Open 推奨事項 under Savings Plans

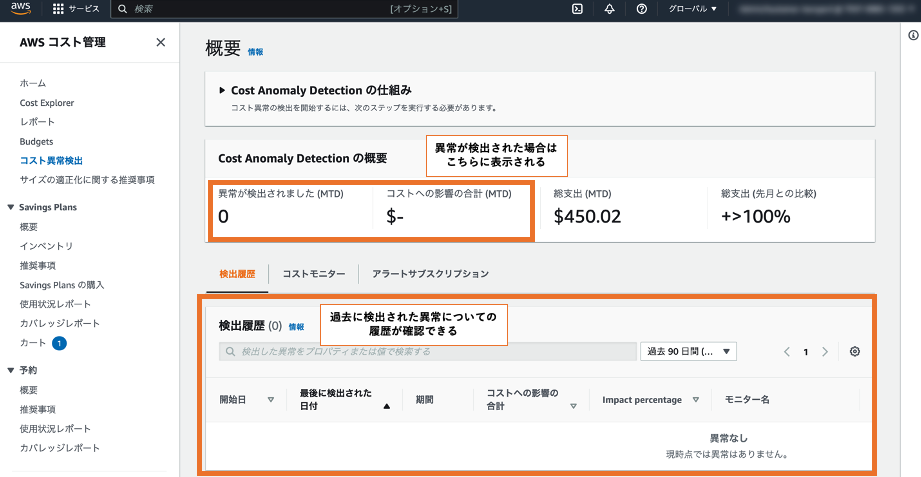pos(38,266)
